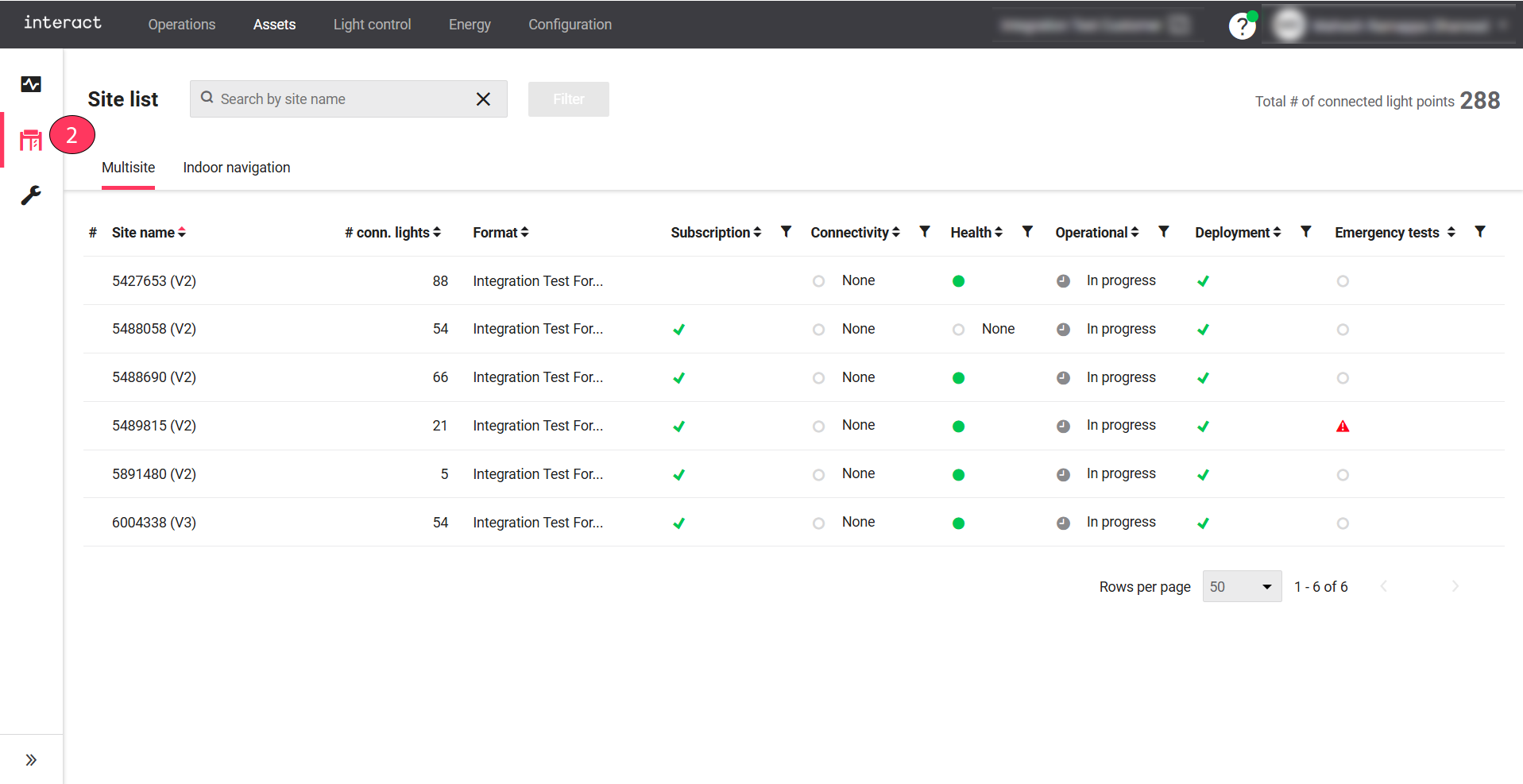Image resolution: width=1523 pixels, height=784 pixels.
Task: Click the red warning triangle for site 5489815
Action: (1343, 426)
